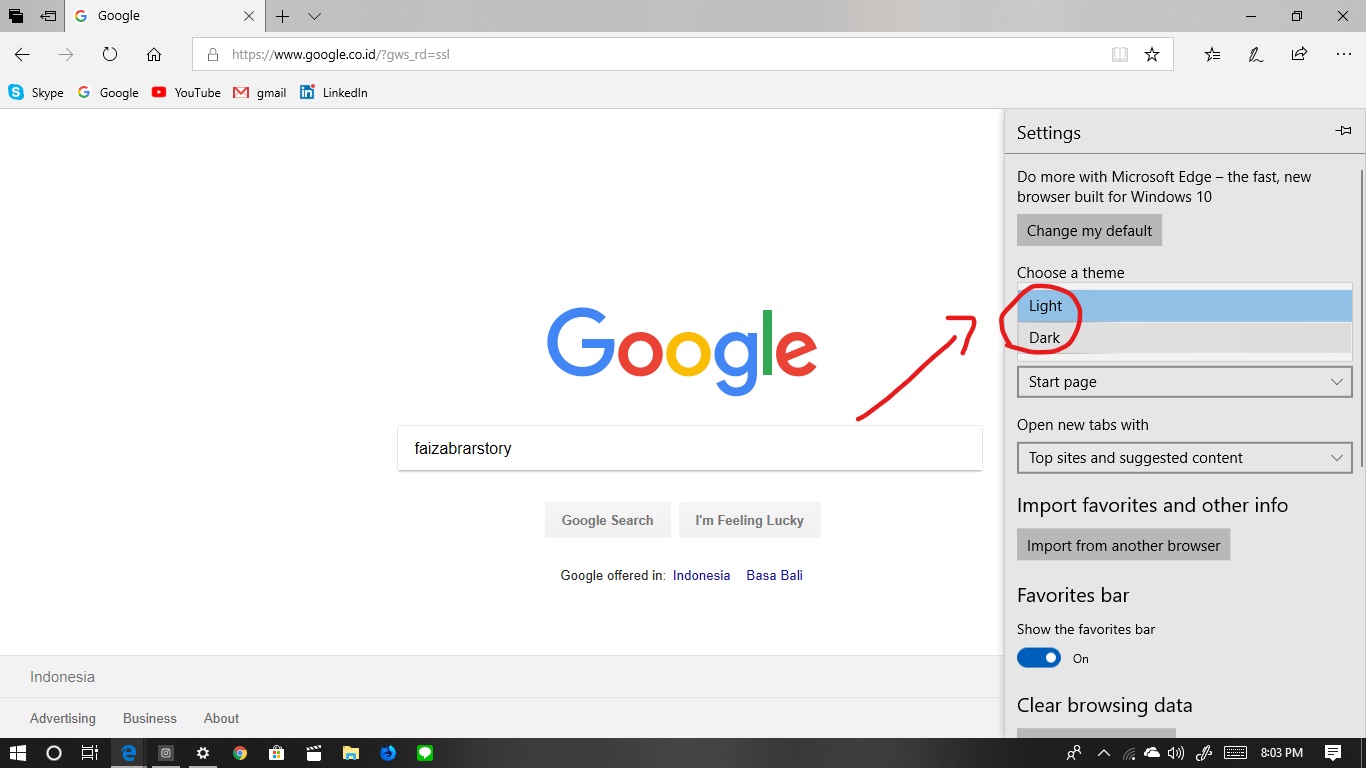Add current page to favorites via star icon

click(x=1151, y=55)
